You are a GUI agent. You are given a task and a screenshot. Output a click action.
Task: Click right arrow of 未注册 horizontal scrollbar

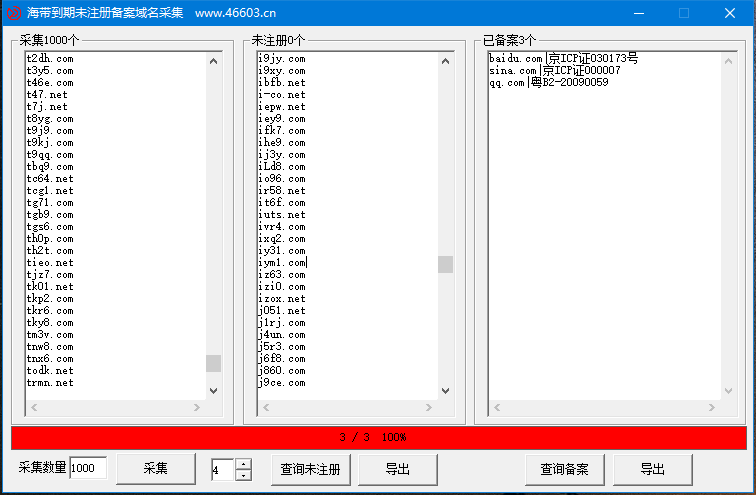click(x=429, y=407)
